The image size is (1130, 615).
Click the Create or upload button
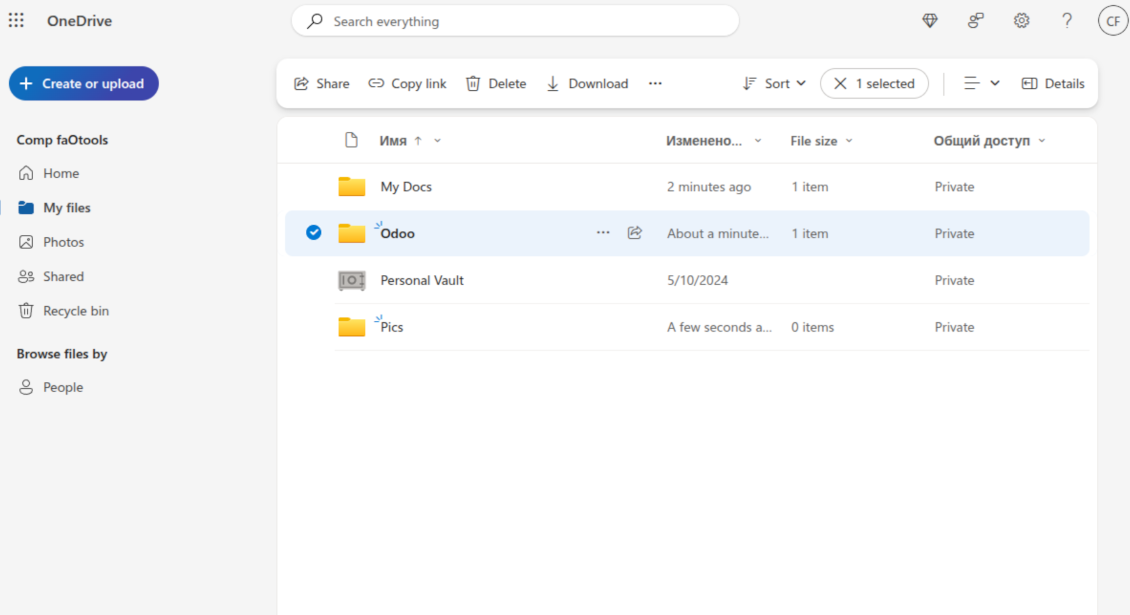pyautogui.click(x=84, y=84)
